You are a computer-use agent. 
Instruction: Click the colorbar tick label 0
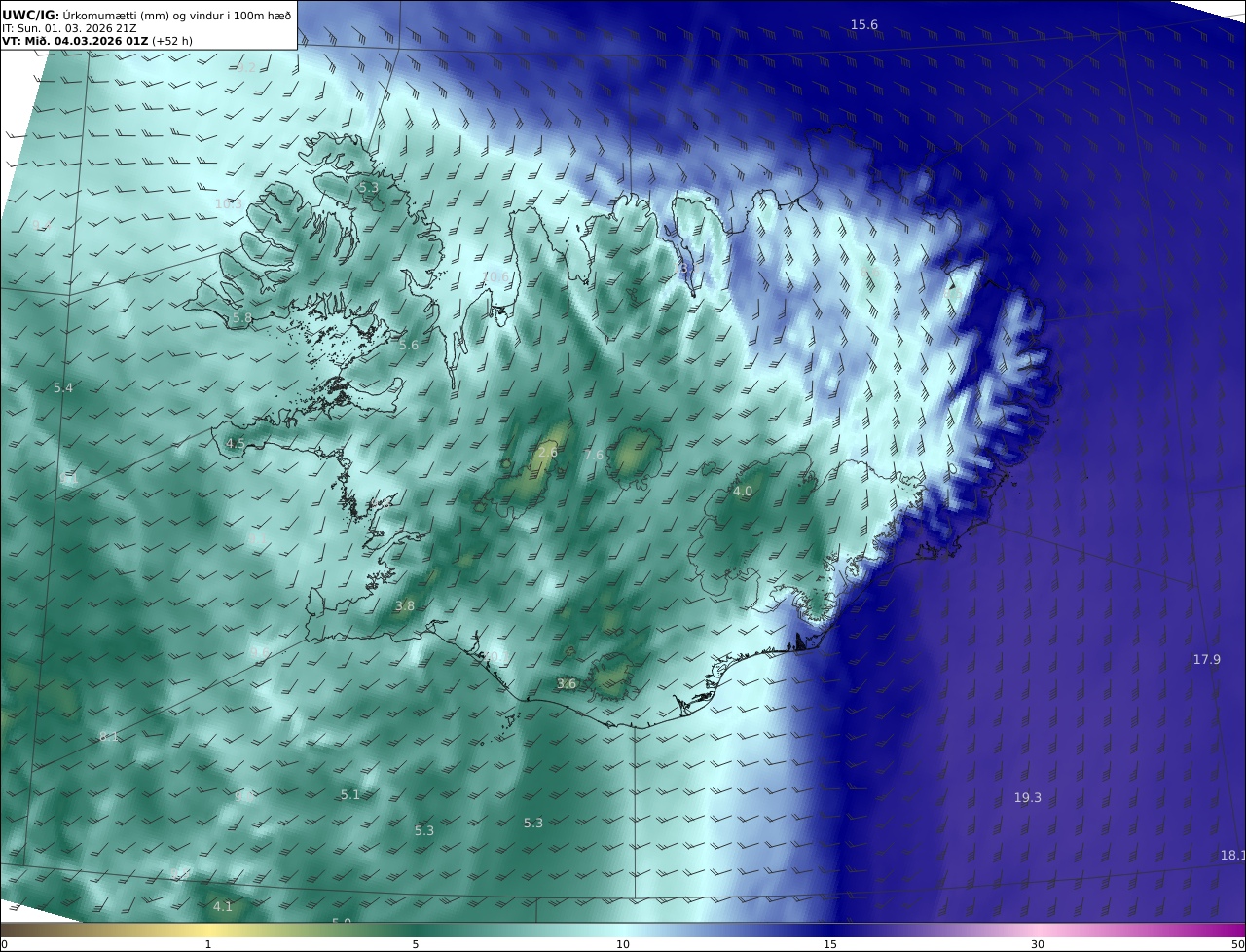pos(4,944)
